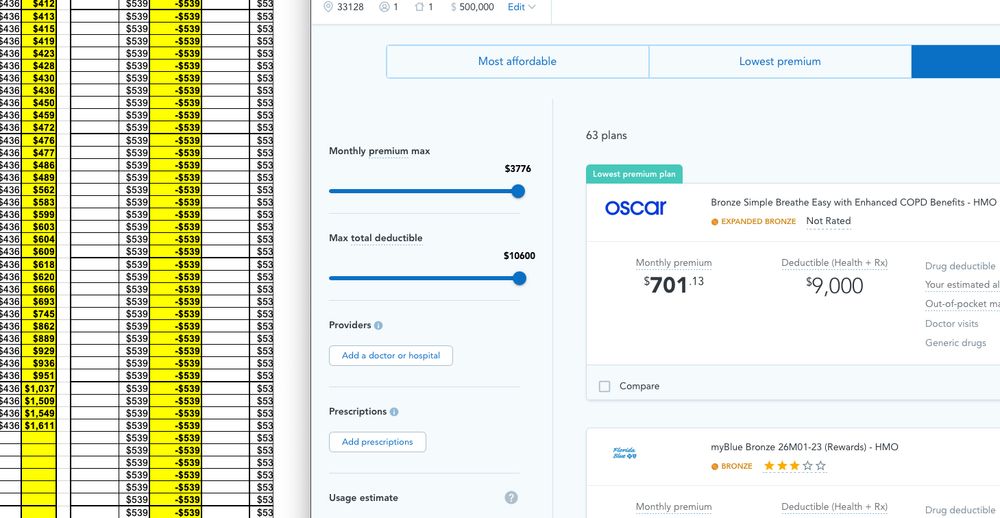
Task: Click the Not Rated label on Oscar plan
Action: coord(828,221)
